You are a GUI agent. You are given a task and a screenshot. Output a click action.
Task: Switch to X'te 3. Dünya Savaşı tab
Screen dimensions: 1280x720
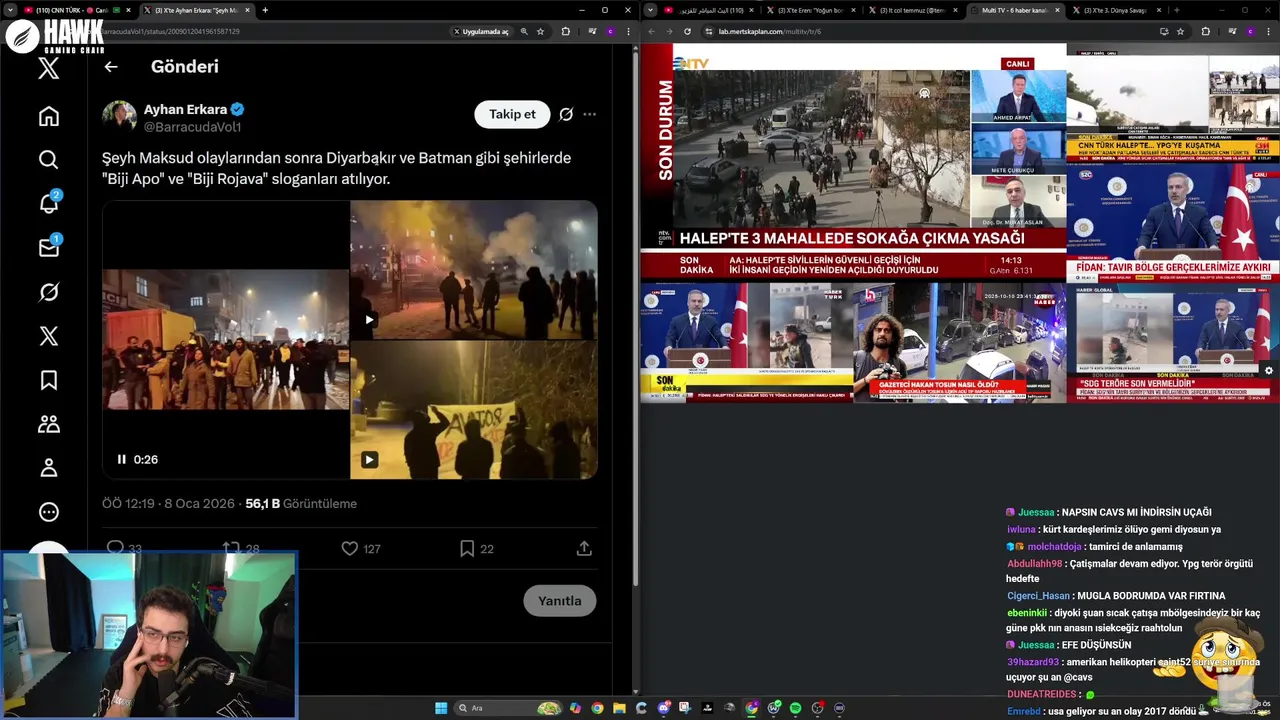point(1117,10)
